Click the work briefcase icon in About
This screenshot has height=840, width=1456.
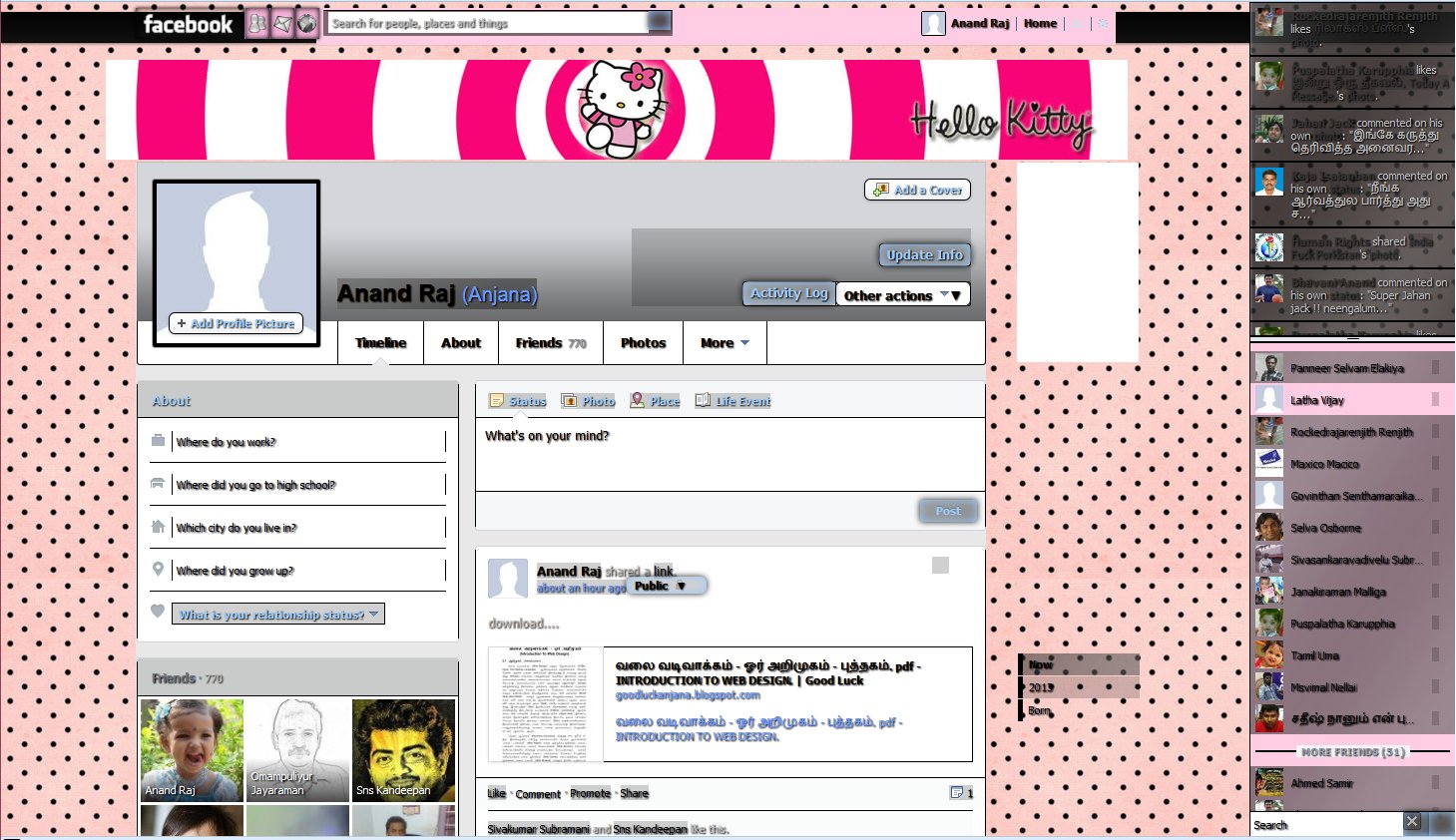tap(158, 441)
